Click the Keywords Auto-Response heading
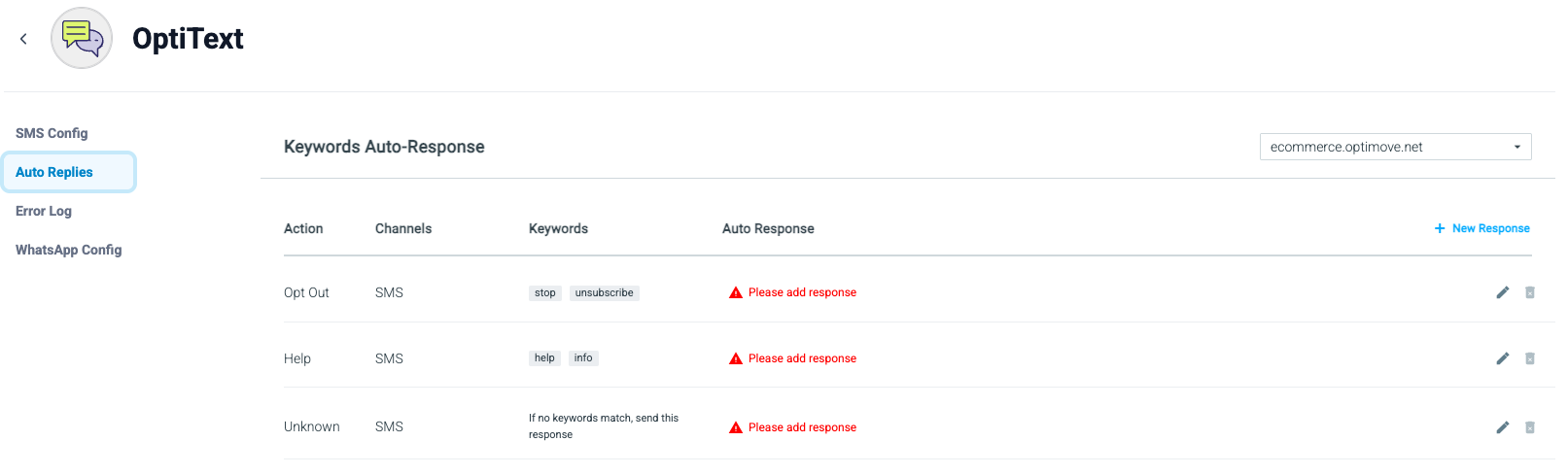Screen dimensions: 1568x475 [x=384, y=147]
